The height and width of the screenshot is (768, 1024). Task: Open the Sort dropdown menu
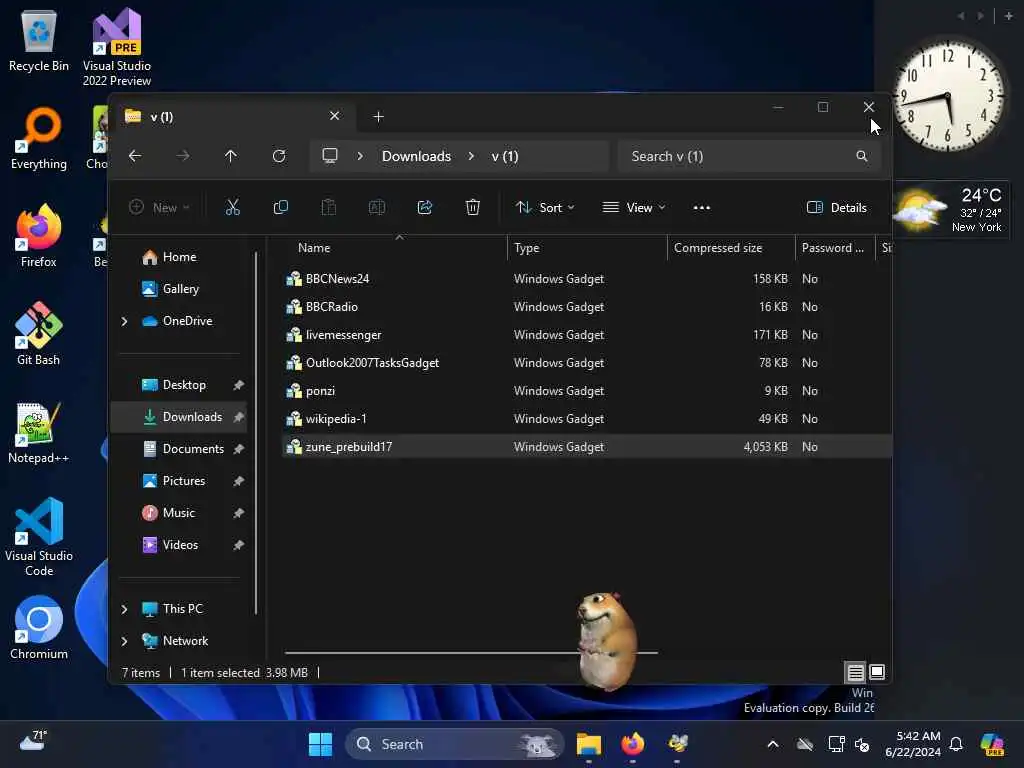tap(545, 208)
